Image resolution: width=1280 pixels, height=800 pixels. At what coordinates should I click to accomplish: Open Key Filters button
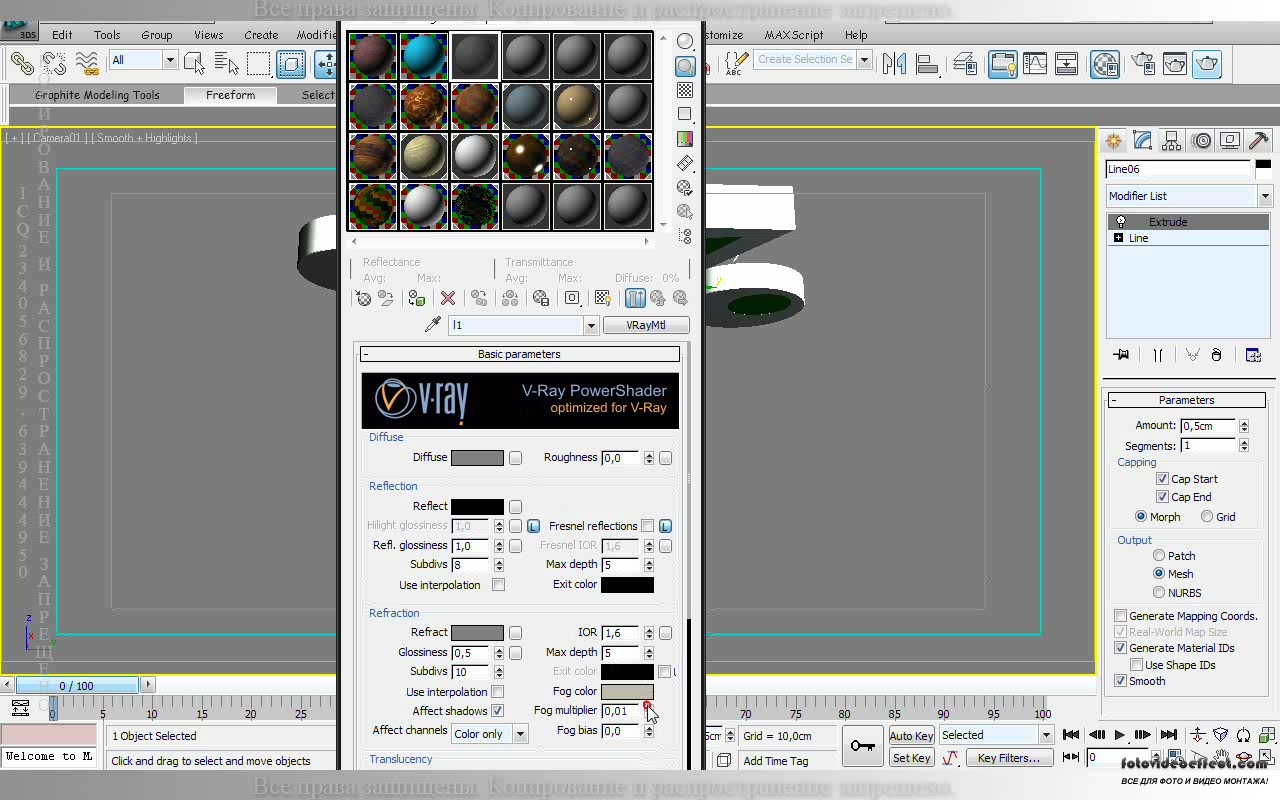point(1010,758)
